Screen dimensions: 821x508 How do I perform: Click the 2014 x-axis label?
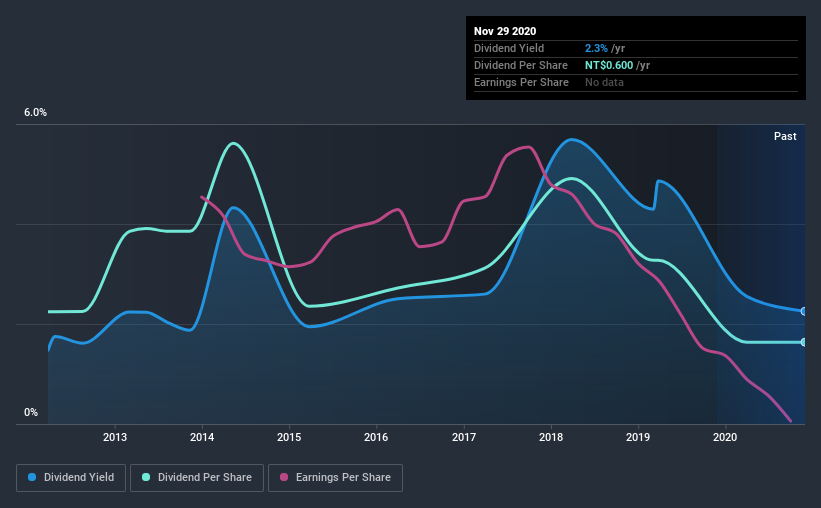(x=202, y=437)
